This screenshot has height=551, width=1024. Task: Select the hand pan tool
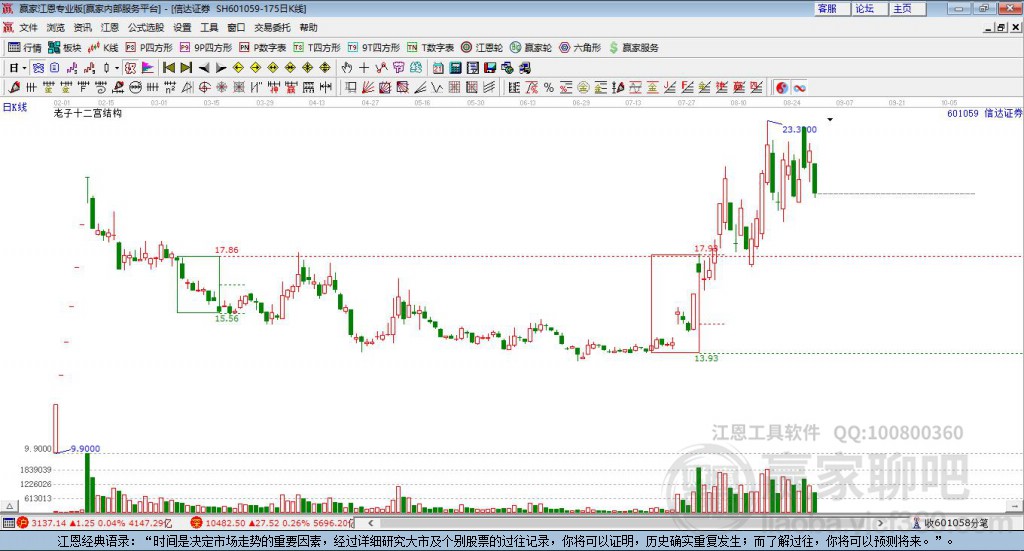pyautogui.click(x=347, y=68)
